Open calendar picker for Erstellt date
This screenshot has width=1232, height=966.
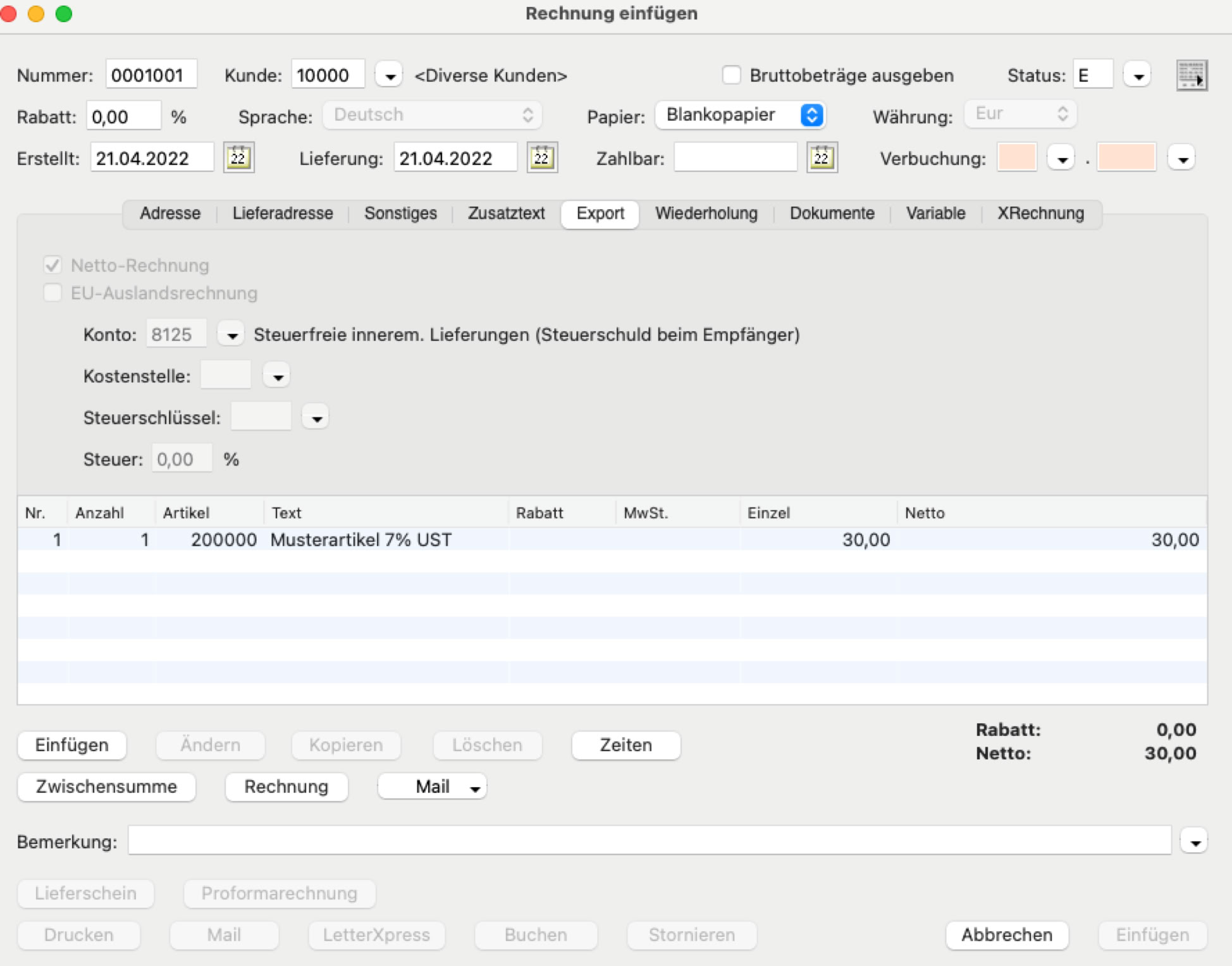coord(238,157)
